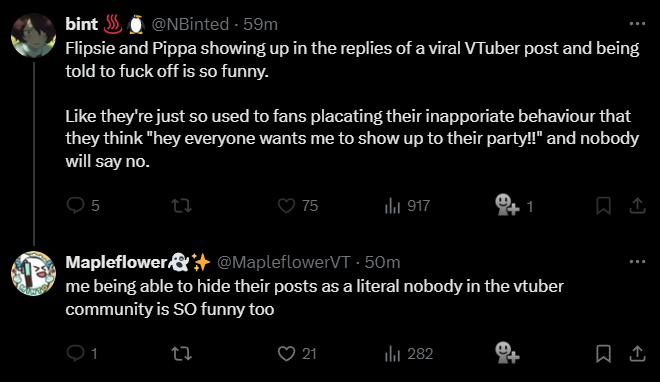The image size is (660, 382).
Task: View analytics showing 917 views
Action: tap(407, 206)
